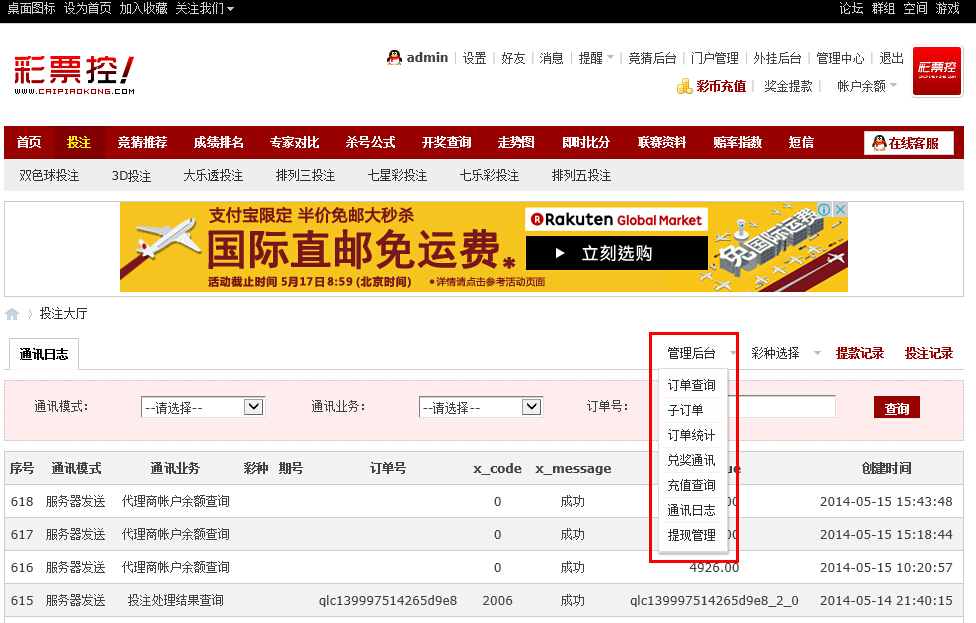
Task: Click the 好友 header link
Action: [x=513, y=58]
